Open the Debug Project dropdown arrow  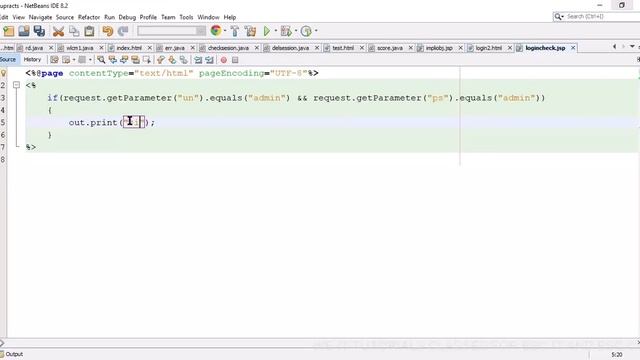click(x=296, y=31)
